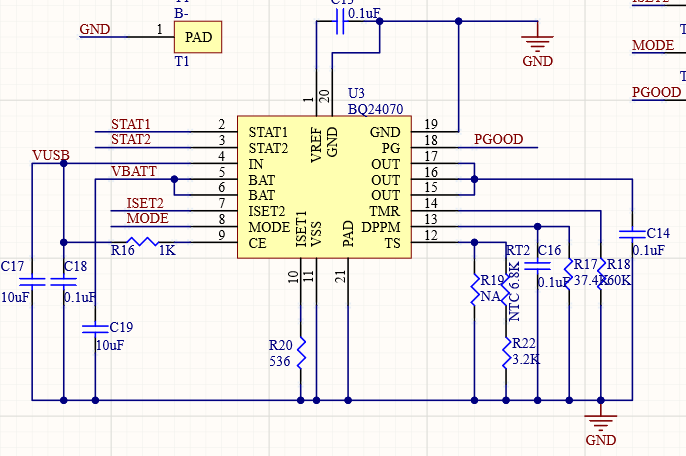Select resistor R20 536 symbol
Image resolution: width=686 pixels, height=456 pixels.
point(301,353)
